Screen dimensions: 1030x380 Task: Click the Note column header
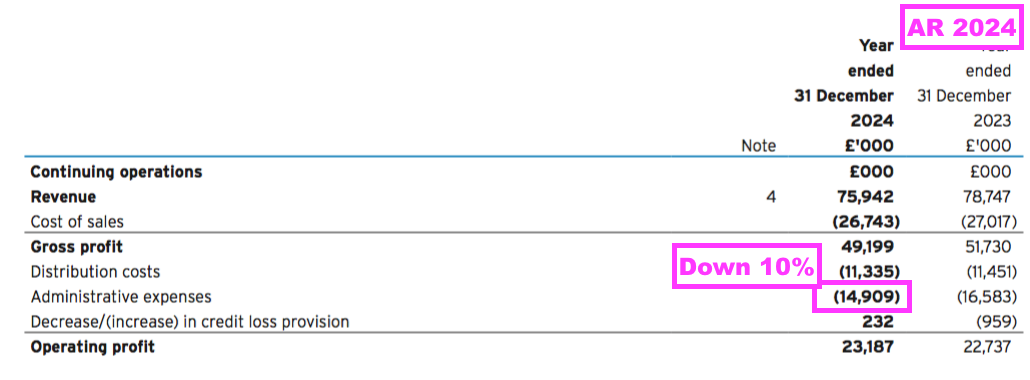click(x=757, y=146)
